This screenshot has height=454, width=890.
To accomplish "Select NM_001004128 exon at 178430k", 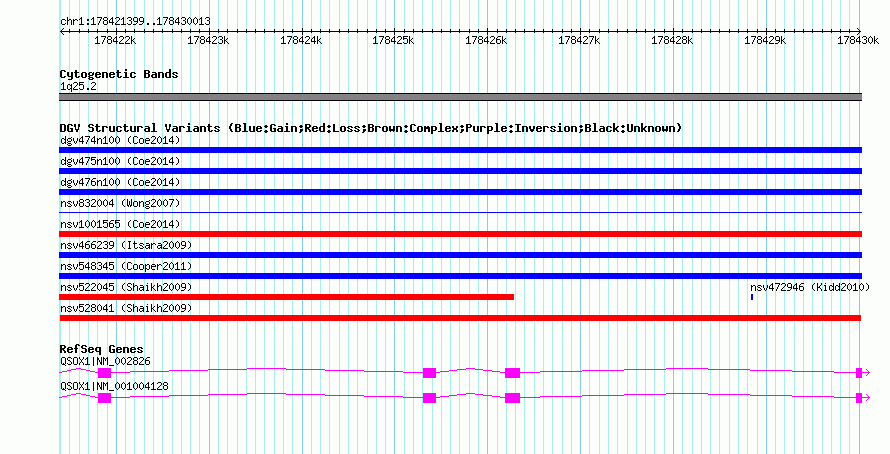I will (859, 398).
